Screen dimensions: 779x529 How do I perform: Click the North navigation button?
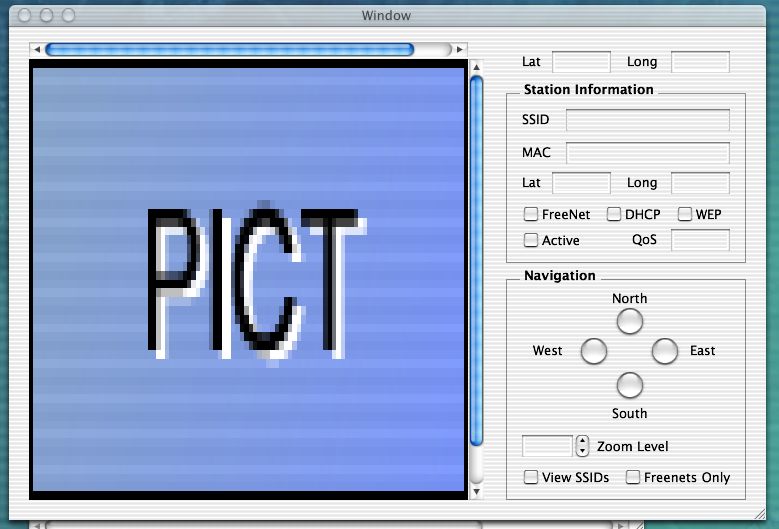(629, 321)
